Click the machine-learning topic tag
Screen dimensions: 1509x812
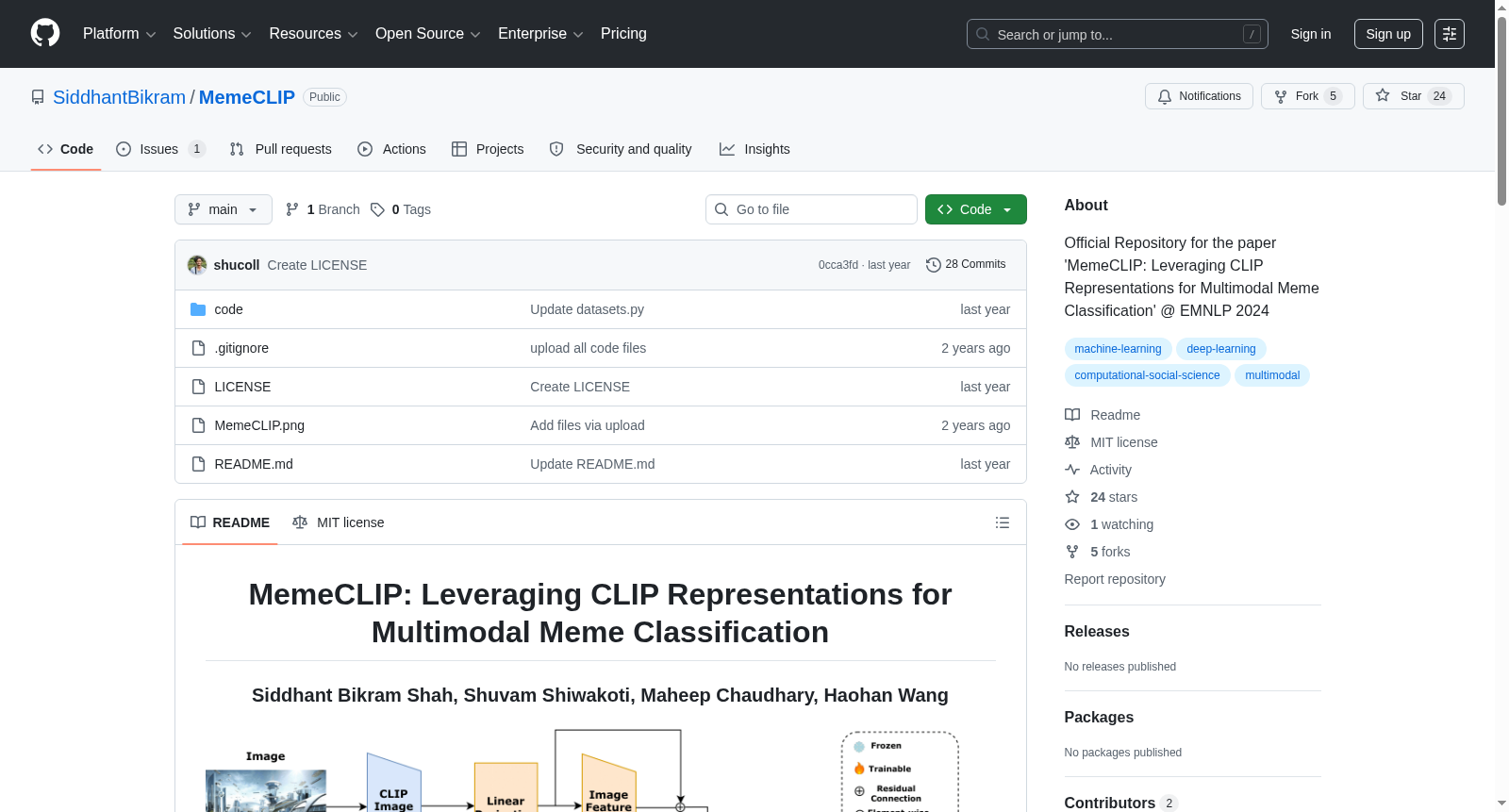[x=1118, y=349]
